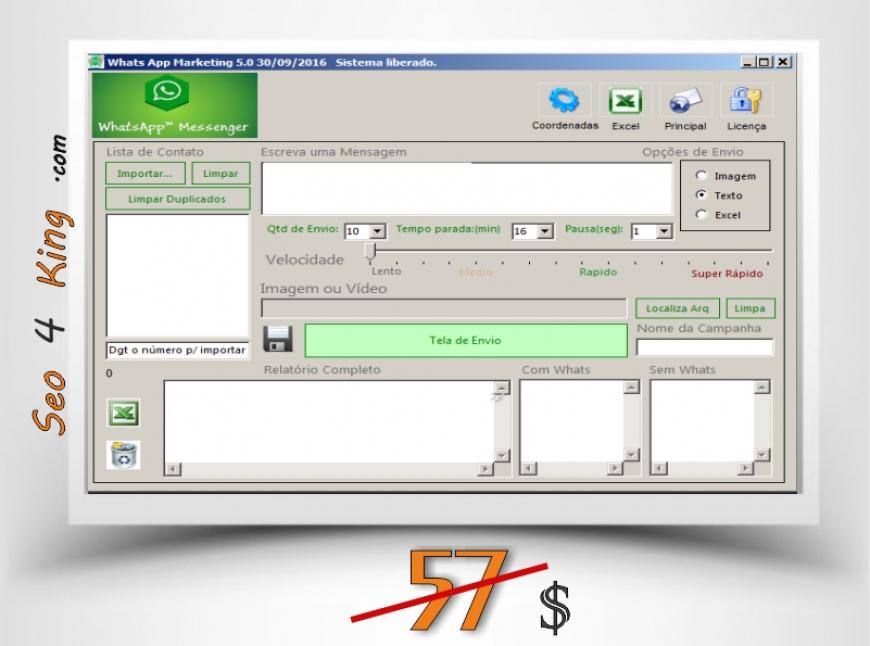Click the number import input field

tap(178, 350)
